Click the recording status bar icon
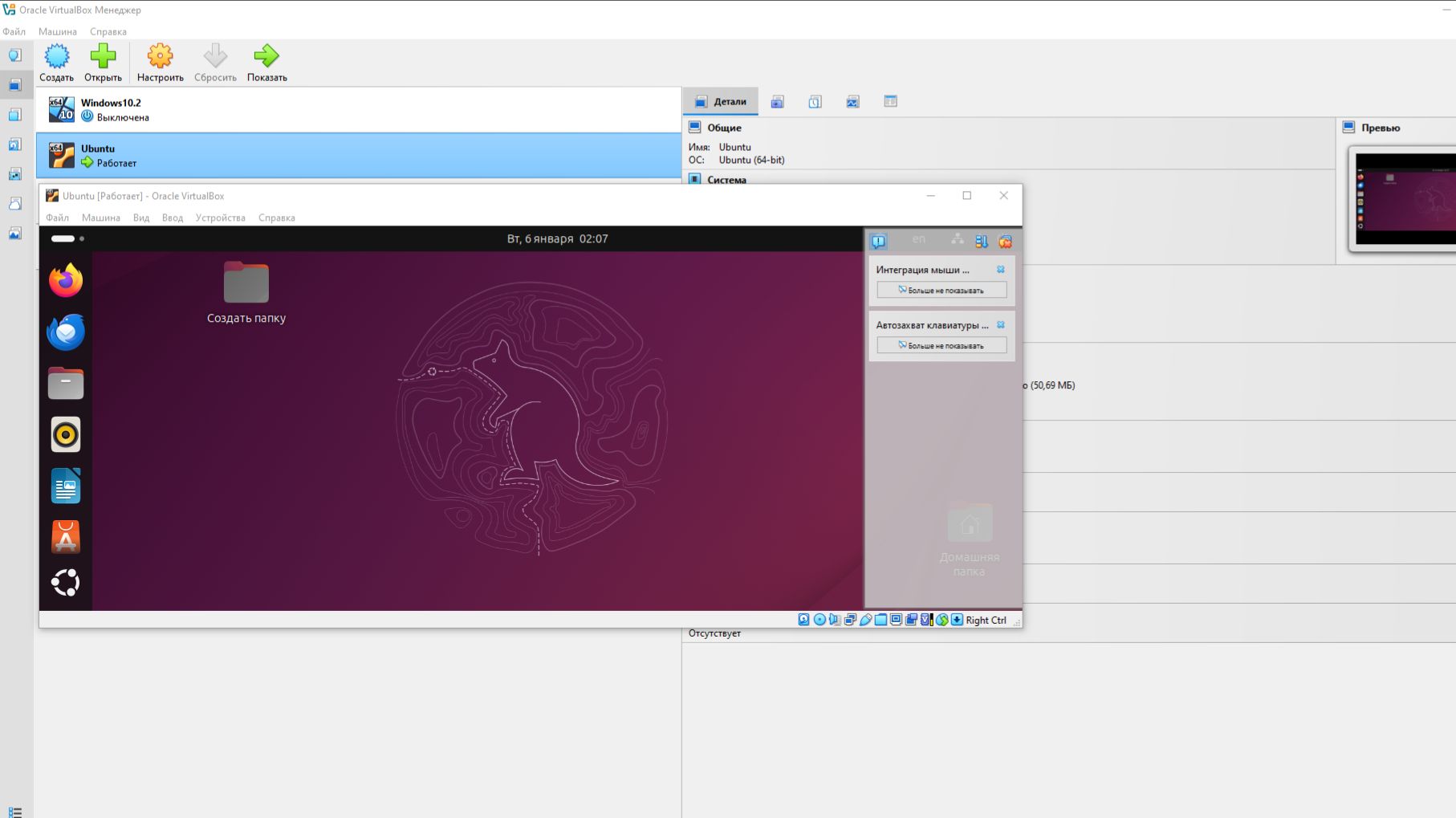The height and width of the screenshot is (818, 1456). [911, 620]
